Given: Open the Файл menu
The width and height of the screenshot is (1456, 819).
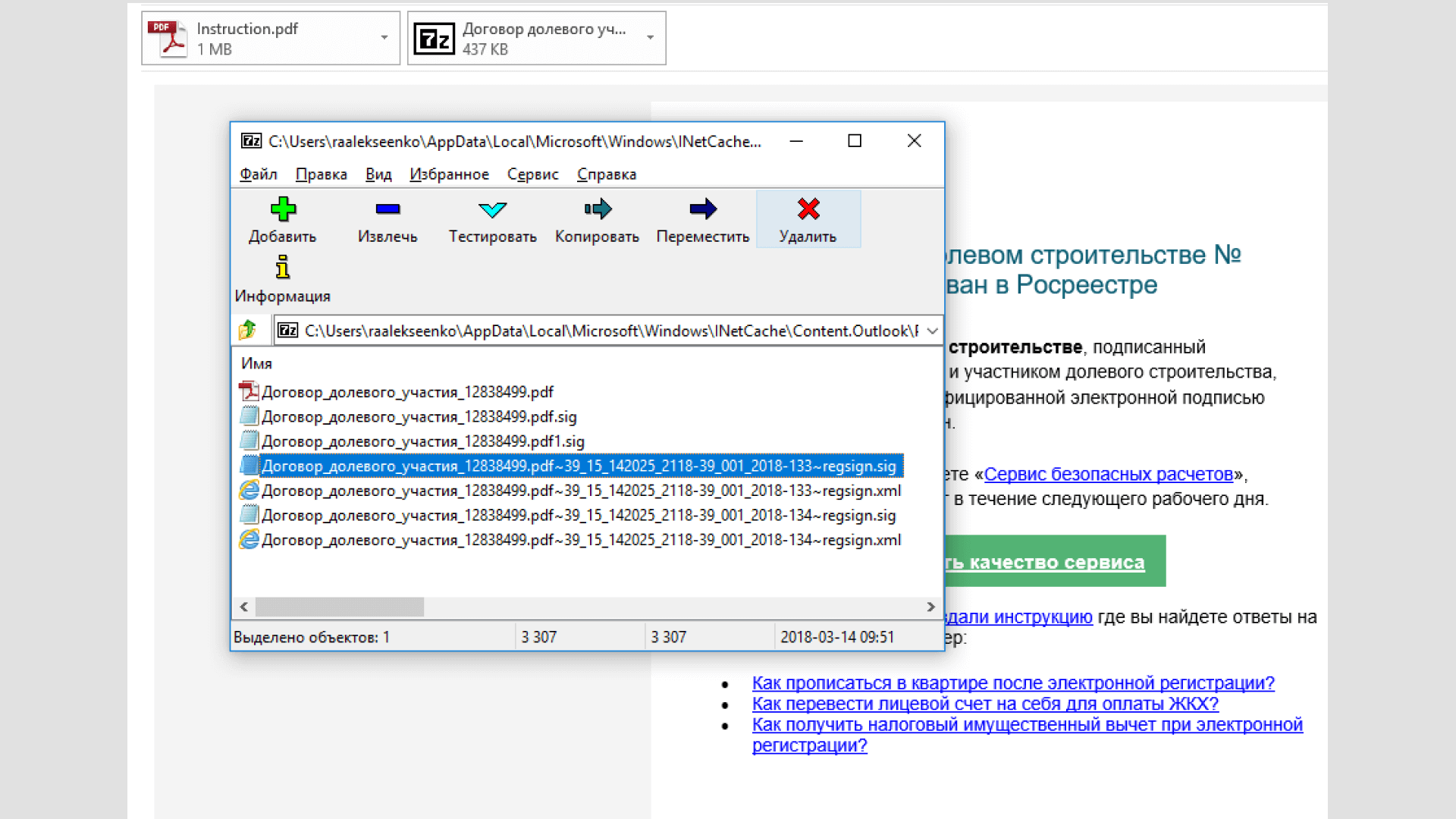Looking at the screenshot, I should coord(259,174).
